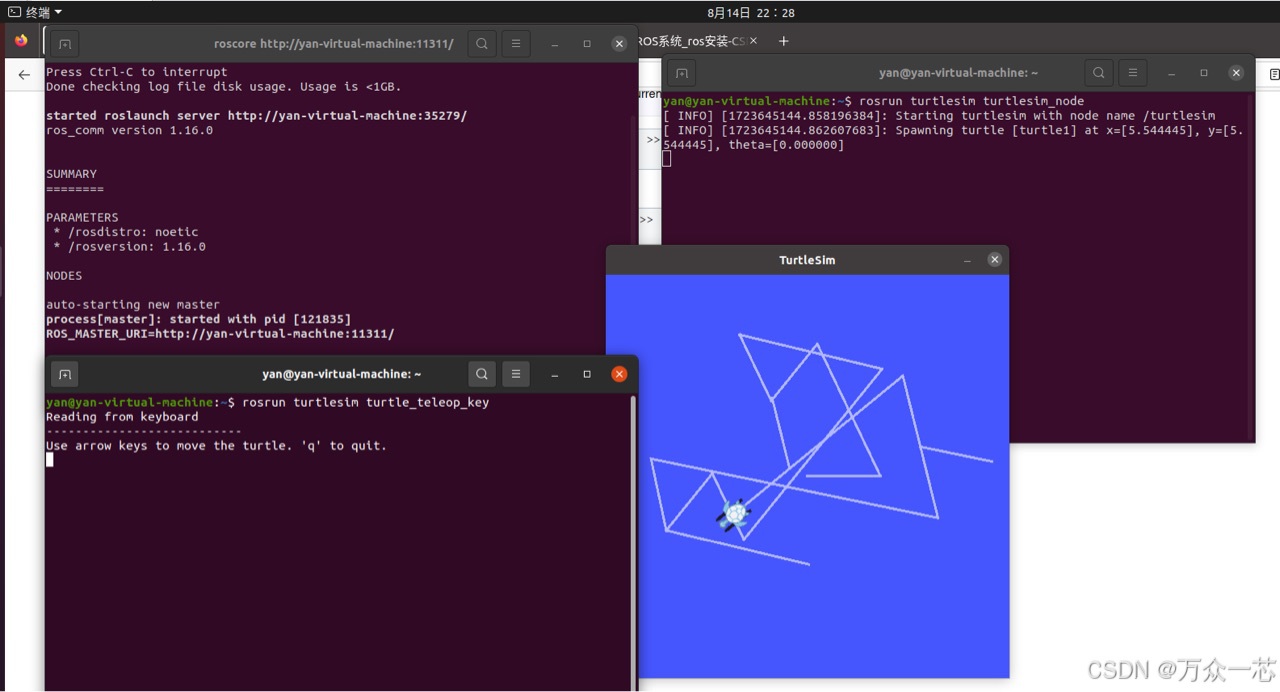
Task: Close the teleop_key terminal with red button
Action: click(x=619, y=374)
